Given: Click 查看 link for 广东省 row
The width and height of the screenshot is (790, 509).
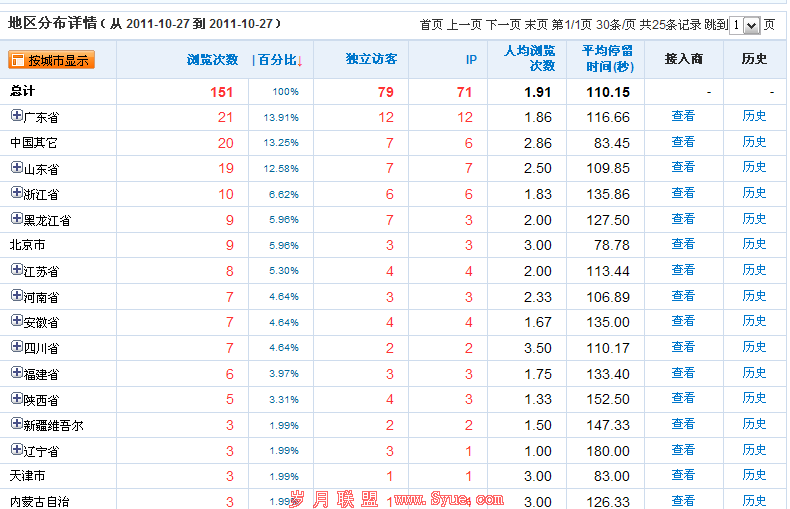Looking at the screenshot, I should point(683,116).
